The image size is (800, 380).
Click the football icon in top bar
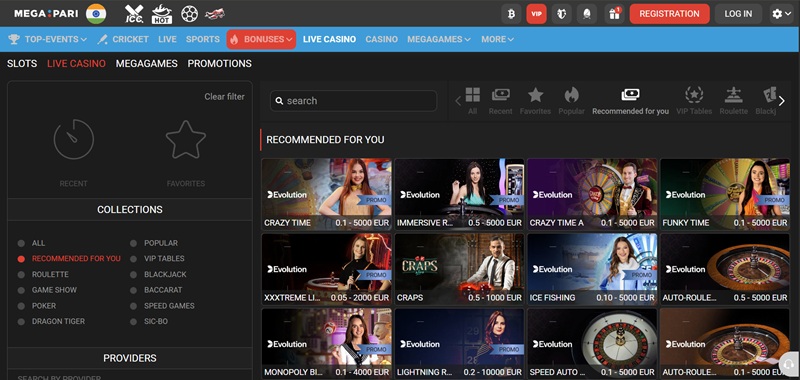(189, 14)
